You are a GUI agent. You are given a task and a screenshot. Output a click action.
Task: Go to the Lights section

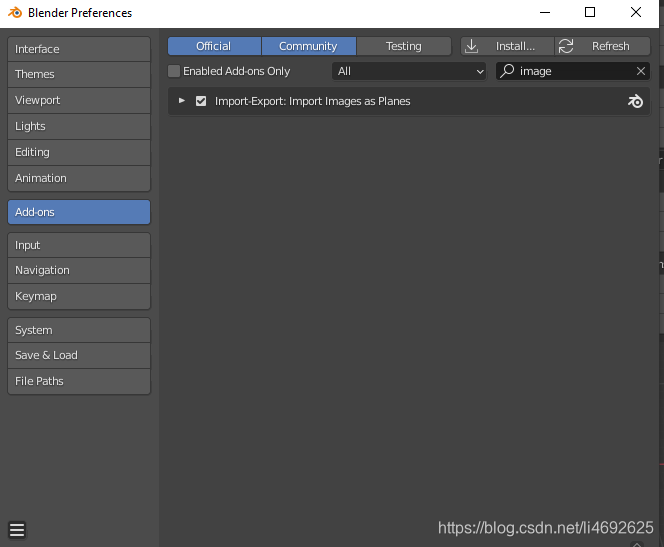pyautogui.click(x=79, y=126)
